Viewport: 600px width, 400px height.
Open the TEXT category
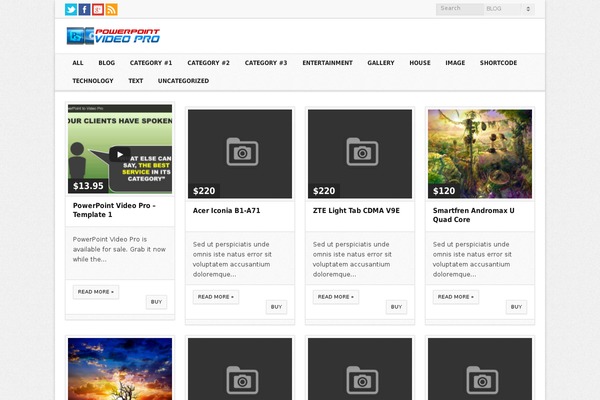(135, 81)
